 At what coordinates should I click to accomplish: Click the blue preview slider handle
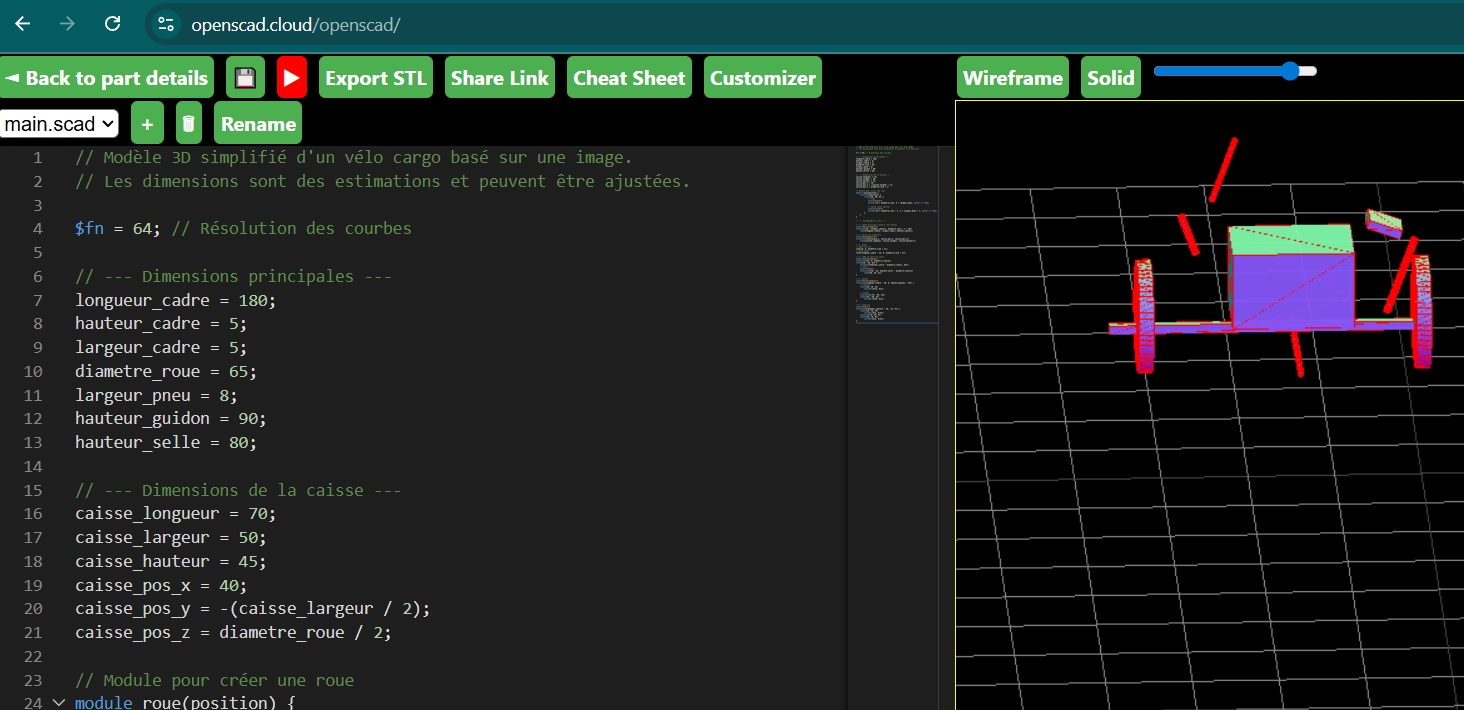pos(1290,71)
